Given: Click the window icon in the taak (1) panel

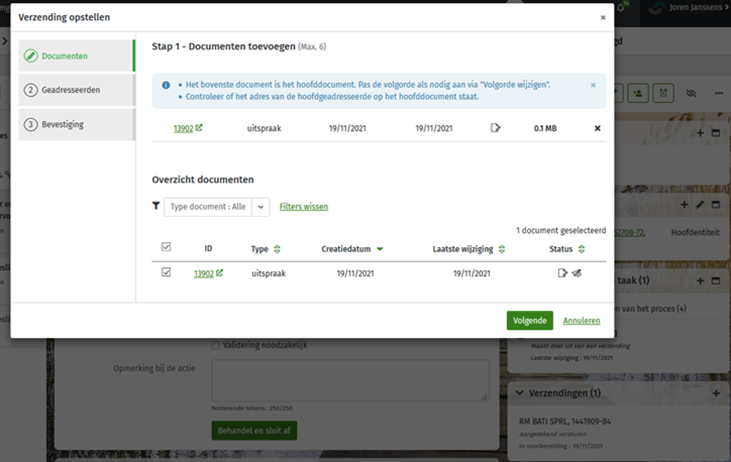Looking at the screenshot, I should [716, 281].
